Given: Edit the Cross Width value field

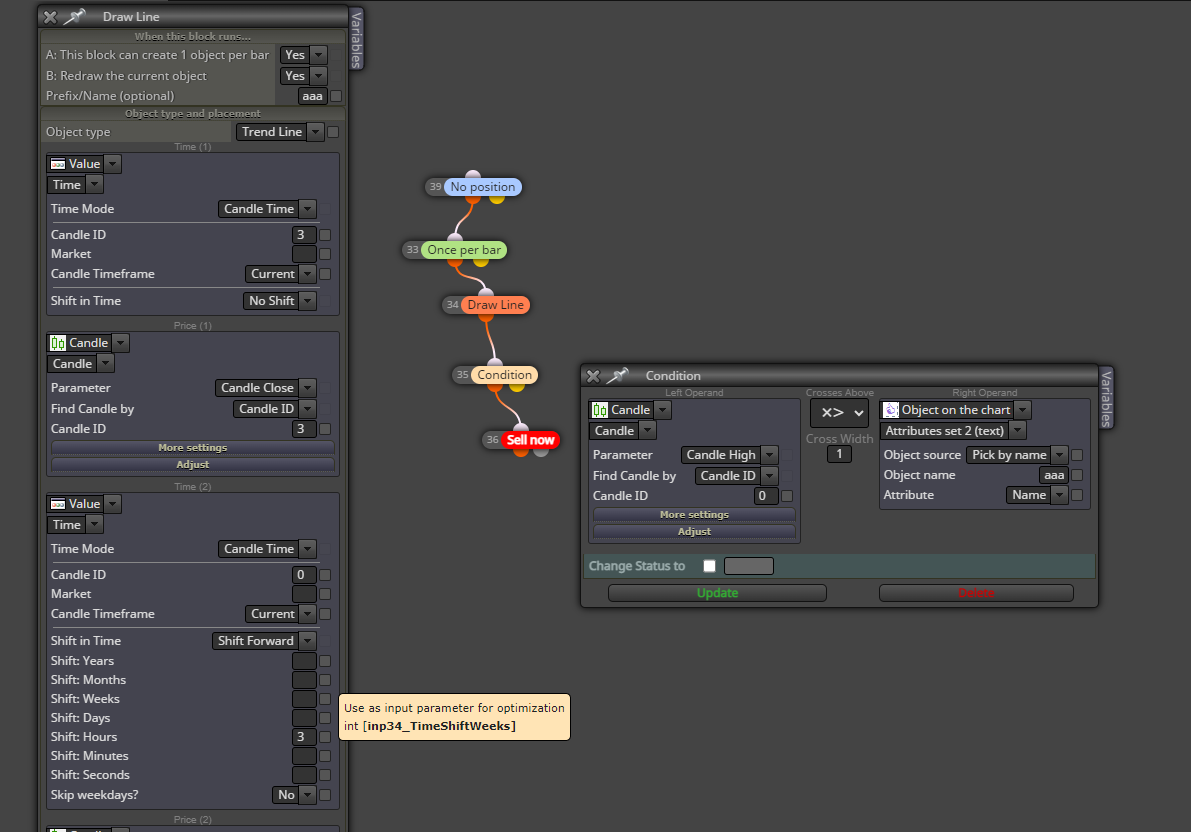Looking at the screenshot, I should [839, 454].
